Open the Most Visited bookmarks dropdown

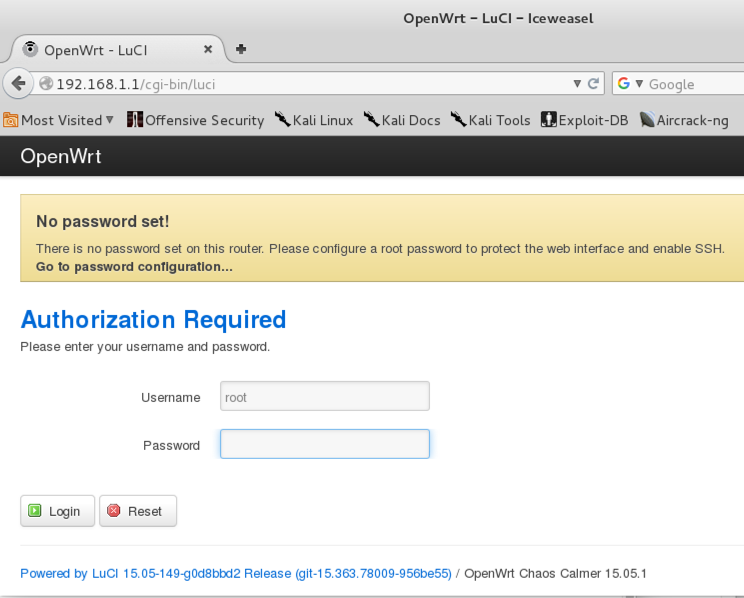58,120
